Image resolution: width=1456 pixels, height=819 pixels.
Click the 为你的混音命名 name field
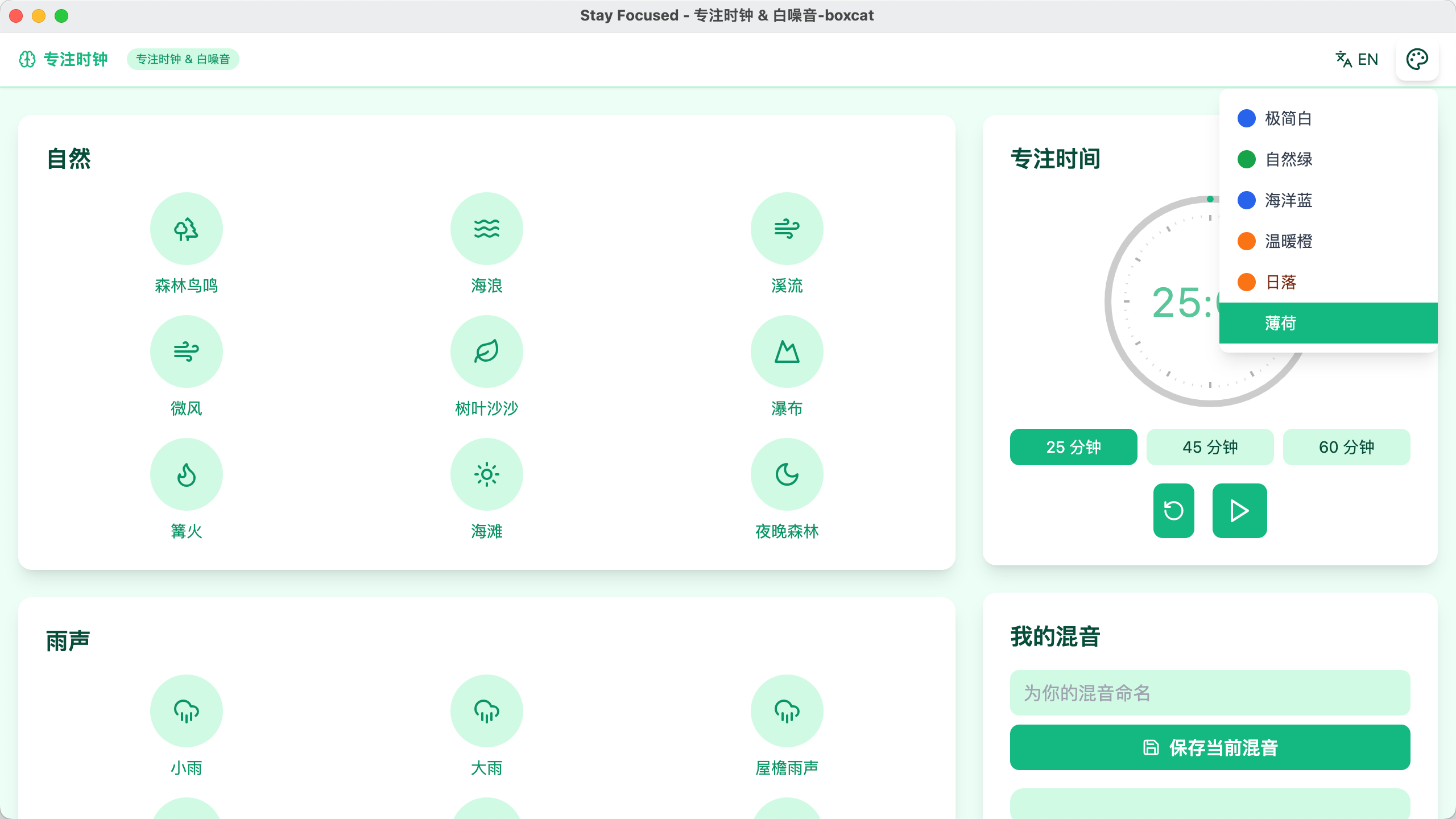(1210, 693)
